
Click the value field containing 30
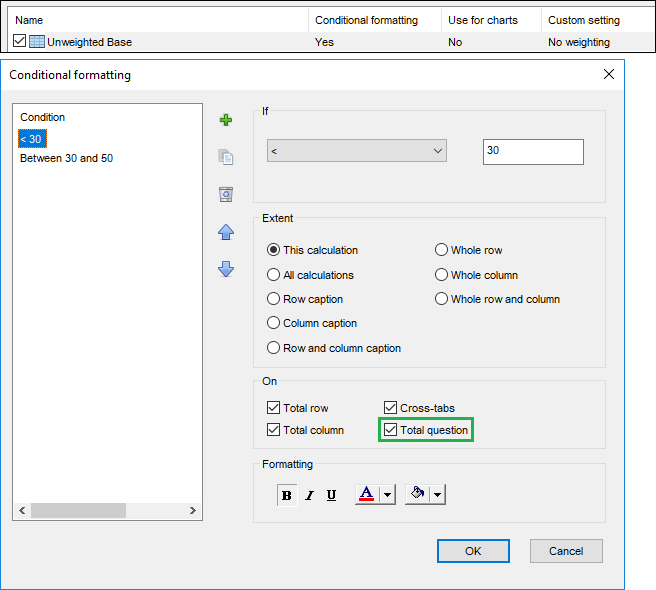tap(533, 152)
